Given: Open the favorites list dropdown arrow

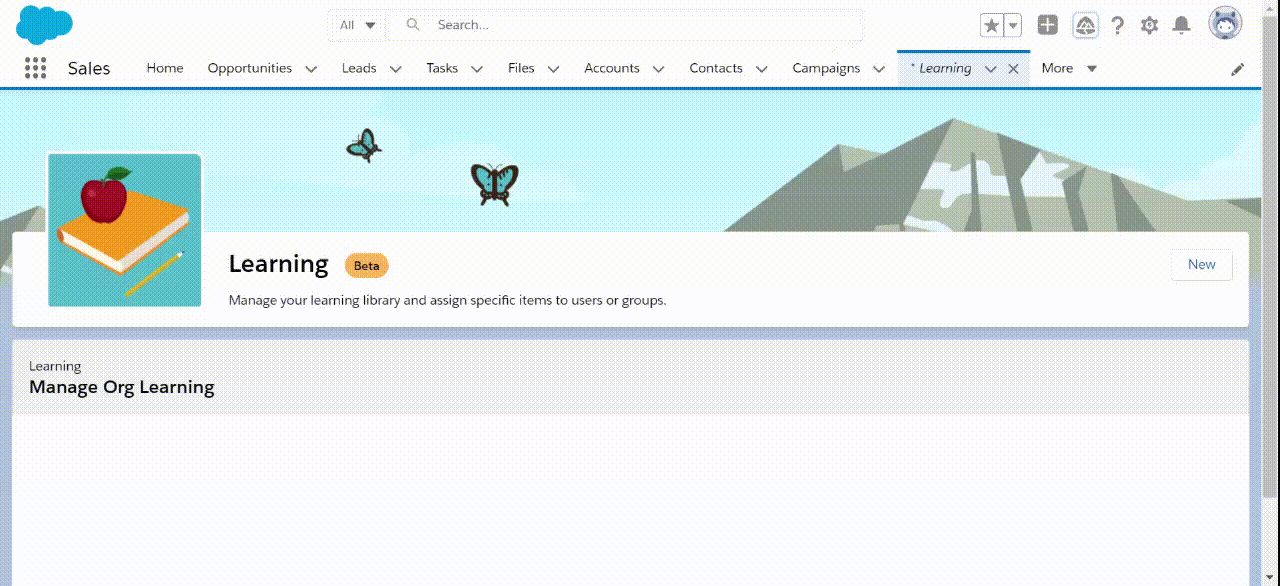Looking at the screenshot, I should coord(1013,25).
